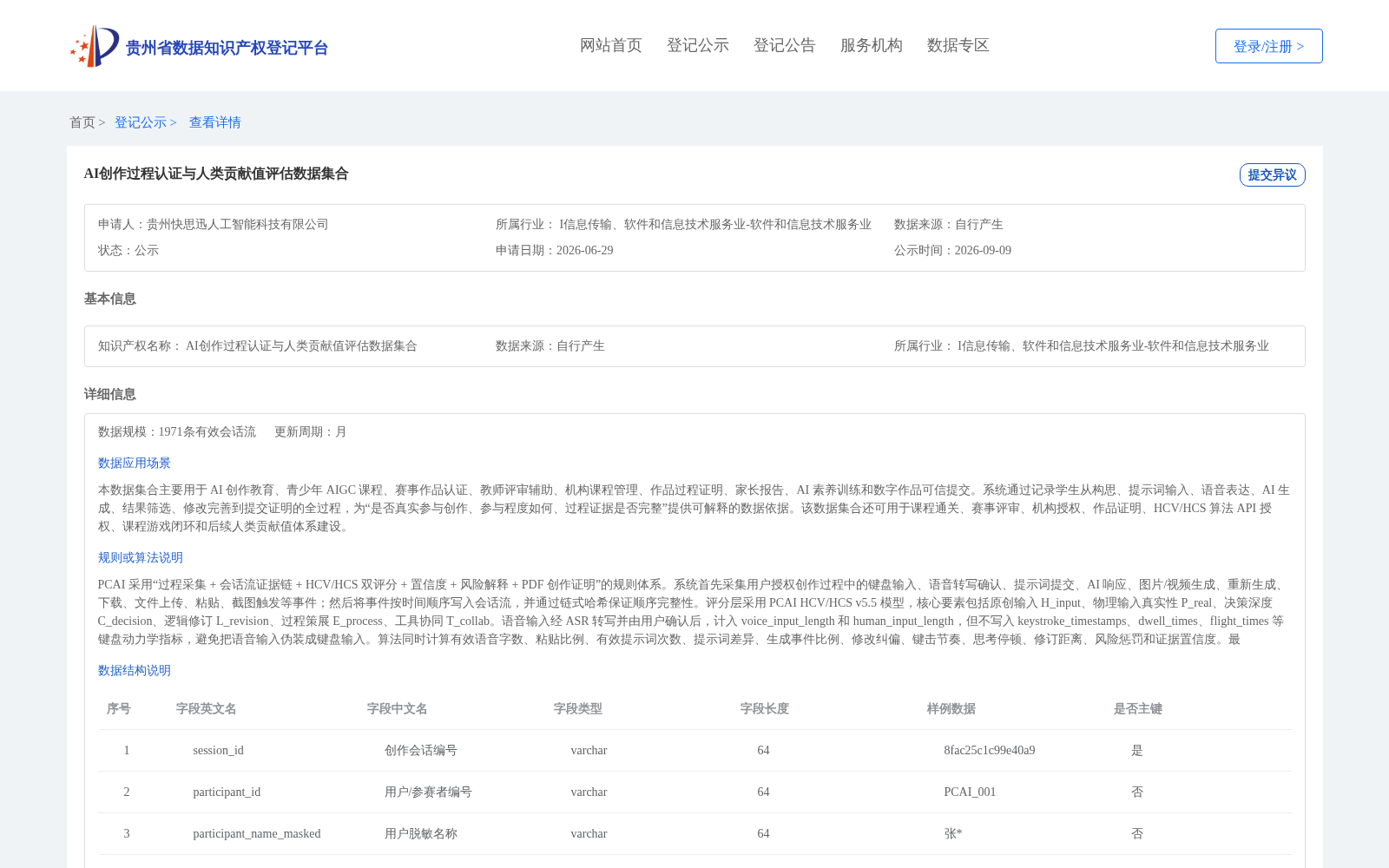The image size is (1389, 868).
Task: Click the 字段长度 column header
Action: pyautogui.click(x=765, y=708)
